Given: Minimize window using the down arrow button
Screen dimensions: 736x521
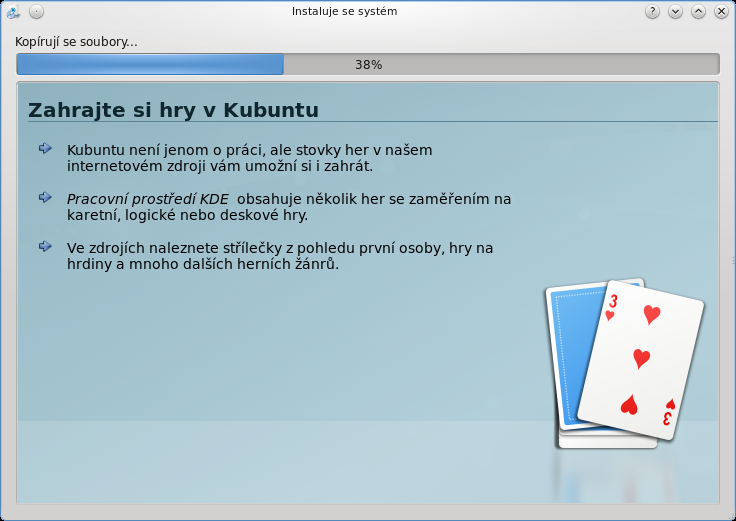Looking at the screenshot, I should click(x=675, y=11).
